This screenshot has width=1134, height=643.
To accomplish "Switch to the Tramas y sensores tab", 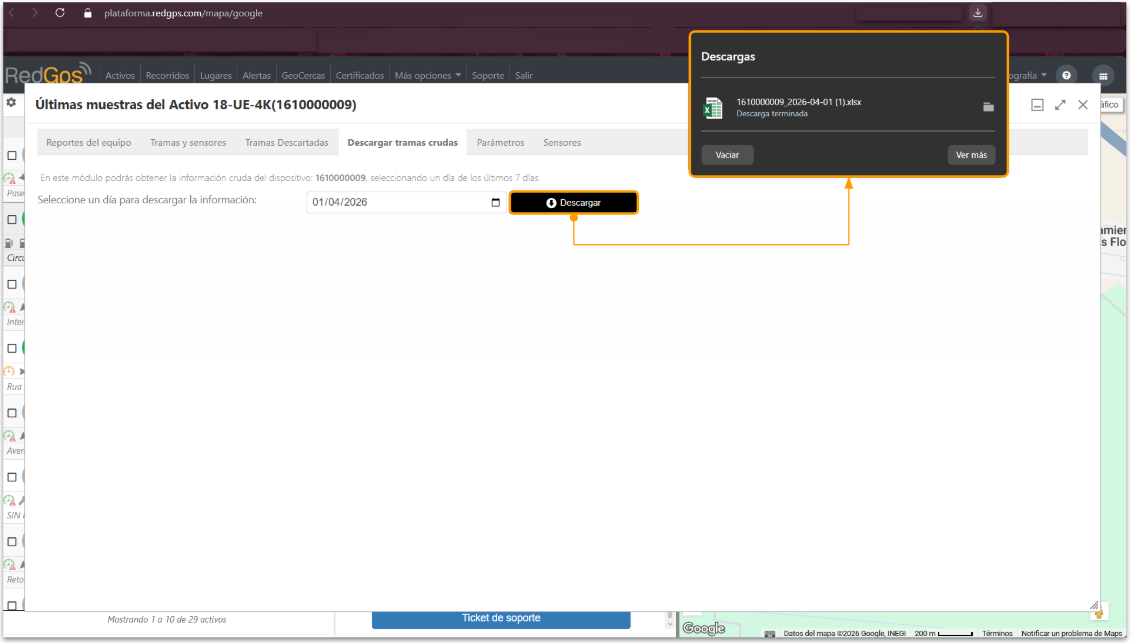I will tap(188, 142).
